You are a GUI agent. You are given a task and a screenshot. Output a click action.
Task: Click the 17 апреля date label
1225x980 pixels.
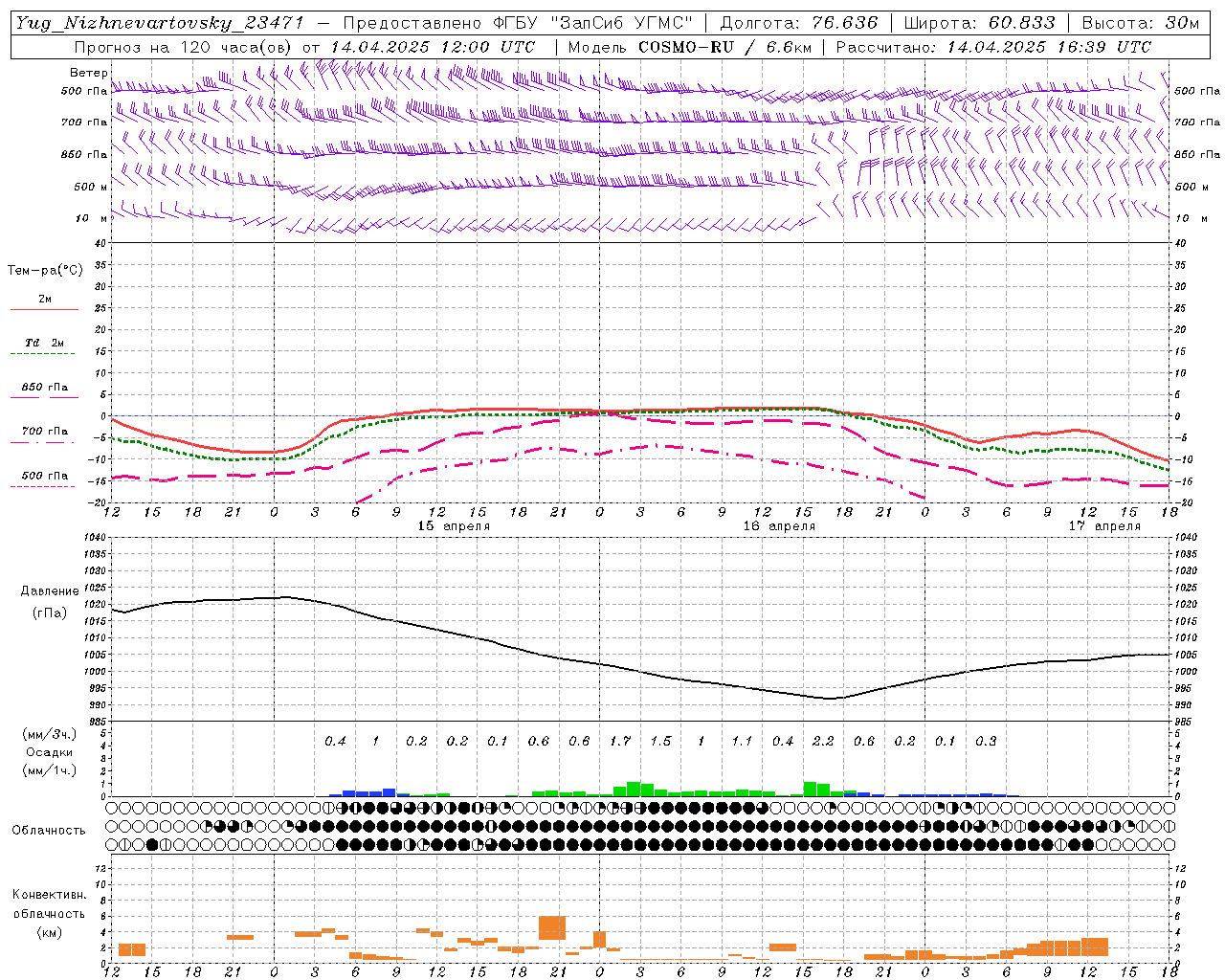(1104, 526)
